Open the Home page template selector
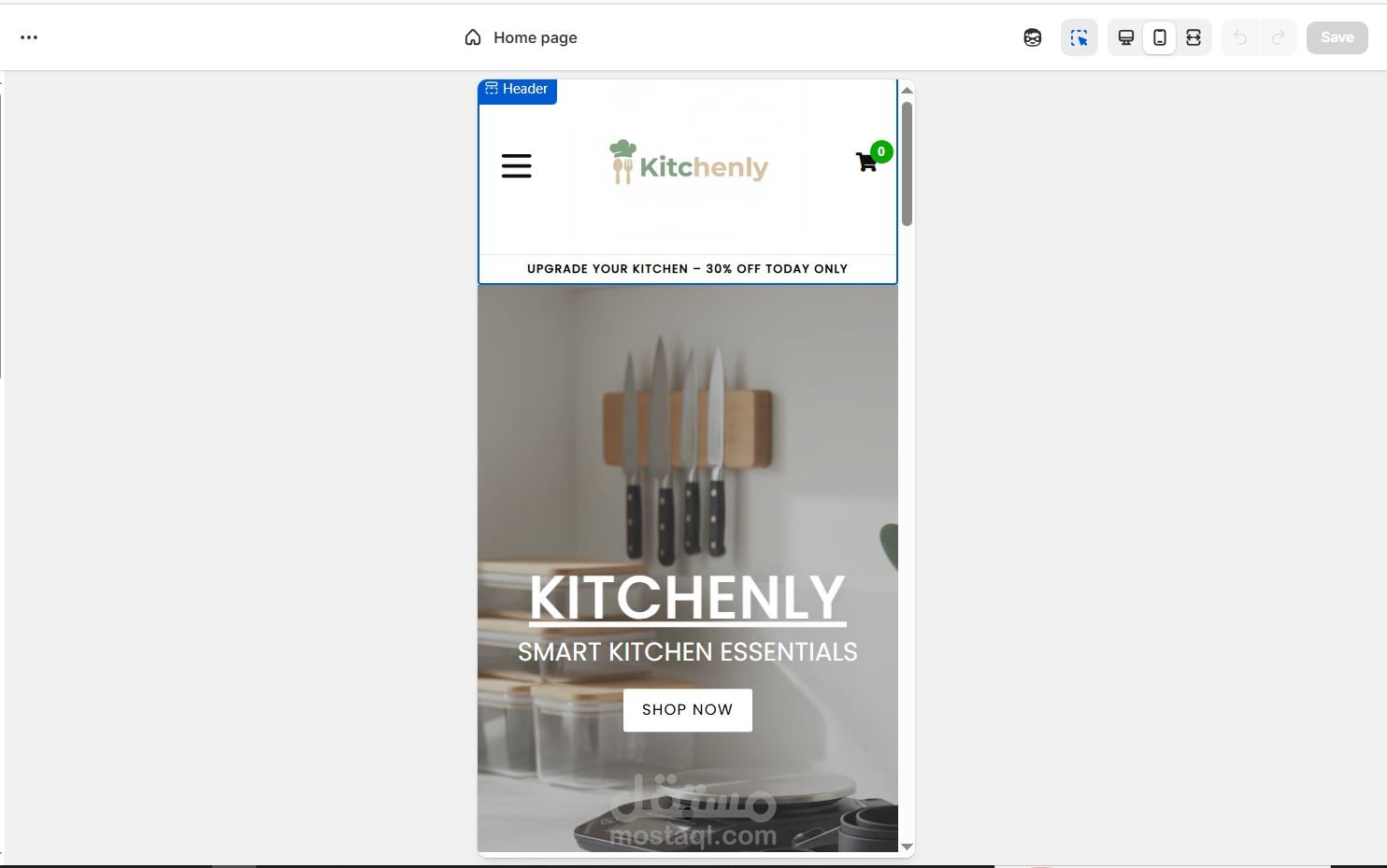Viewport: 1387px width, 868px height. [521, 37]
